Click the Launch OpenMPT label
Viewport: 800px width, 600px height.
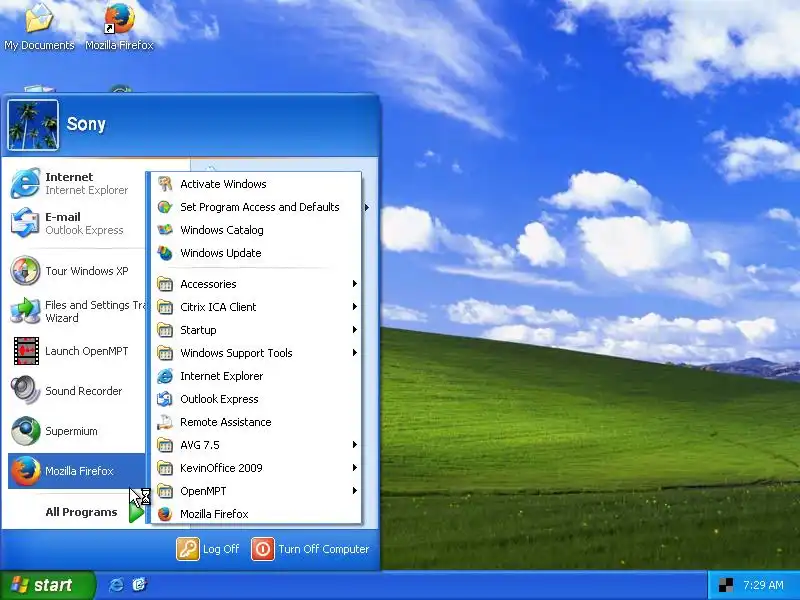tap(87, 351)
